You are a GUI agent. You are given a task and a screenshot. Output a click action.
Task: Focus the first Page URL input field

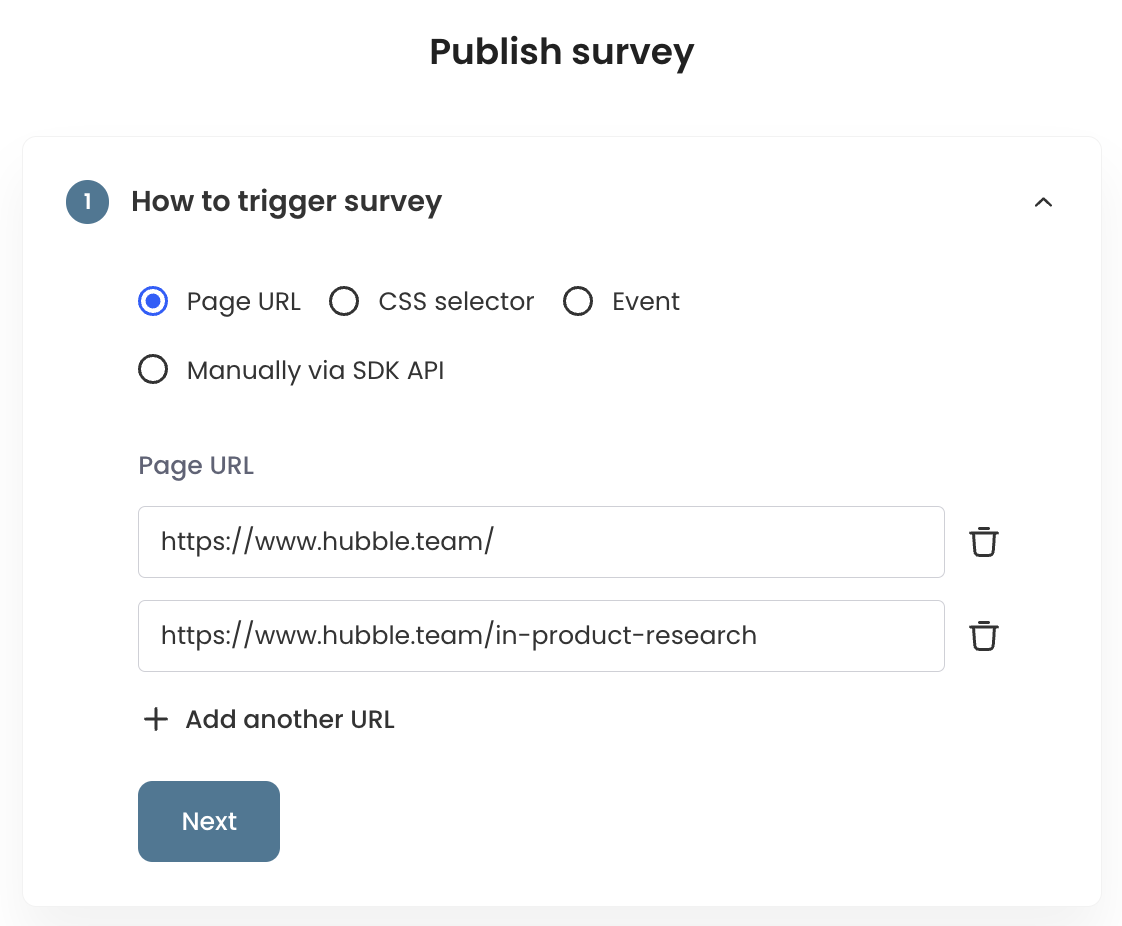click(x=541, y=542)
